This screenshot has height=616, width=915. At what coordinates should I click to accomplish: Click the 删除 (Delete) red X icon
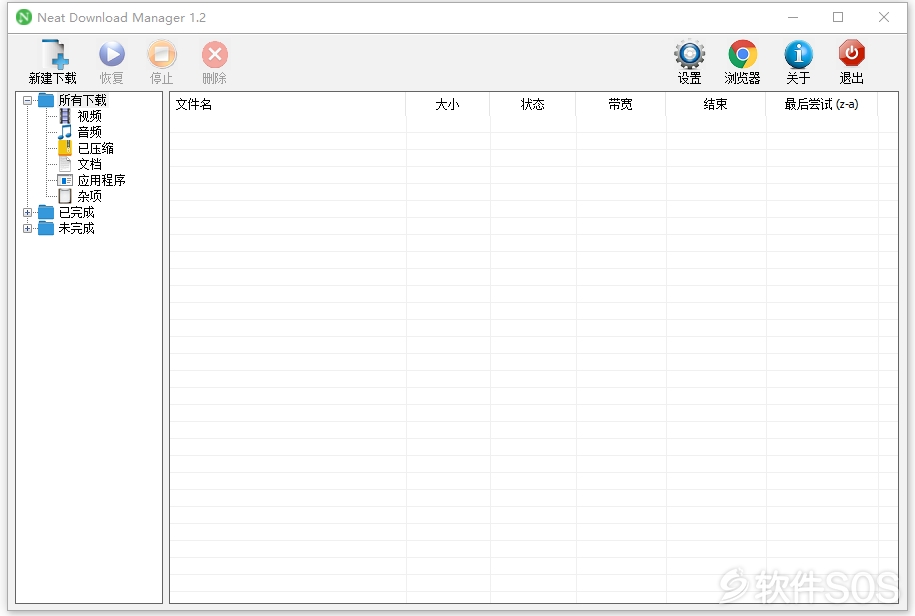(215, 54)
